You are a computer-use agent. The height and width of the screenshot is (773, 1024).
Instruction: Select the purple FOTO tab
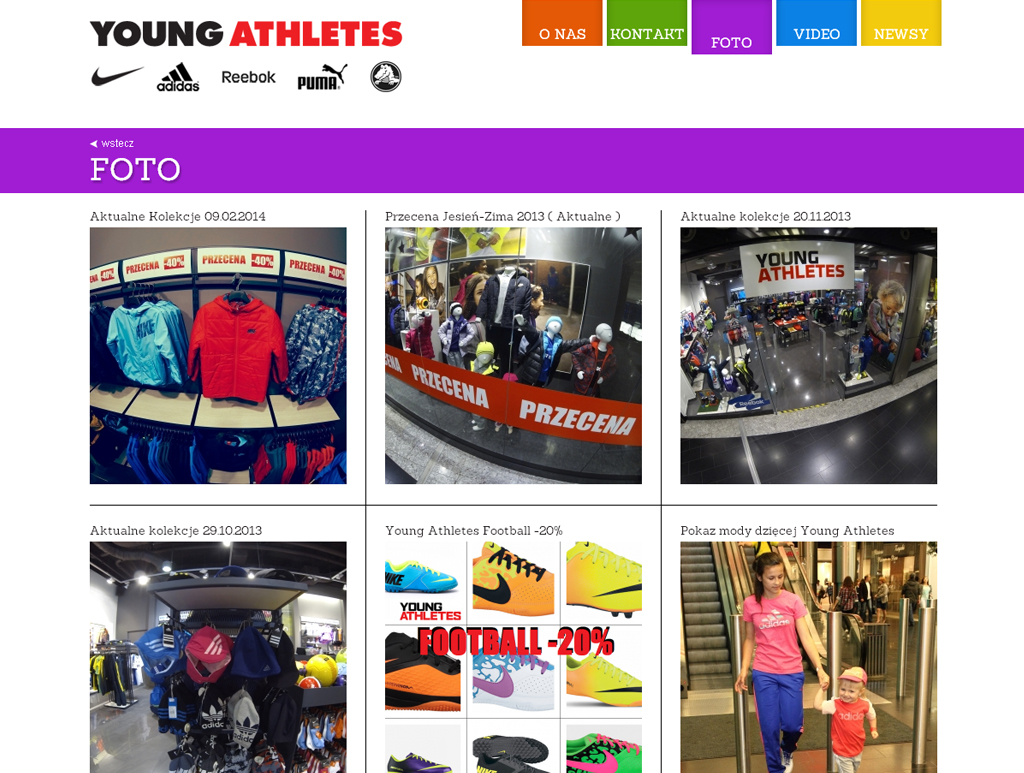(x=731, y=27)
